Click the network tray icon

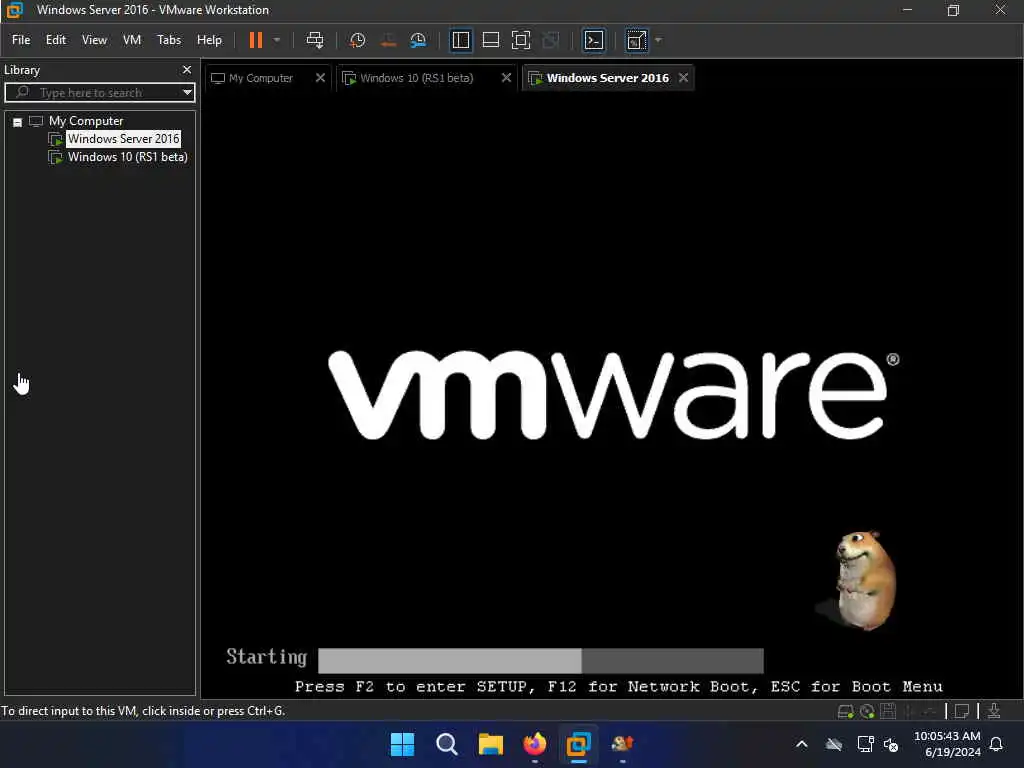(865, 744)
